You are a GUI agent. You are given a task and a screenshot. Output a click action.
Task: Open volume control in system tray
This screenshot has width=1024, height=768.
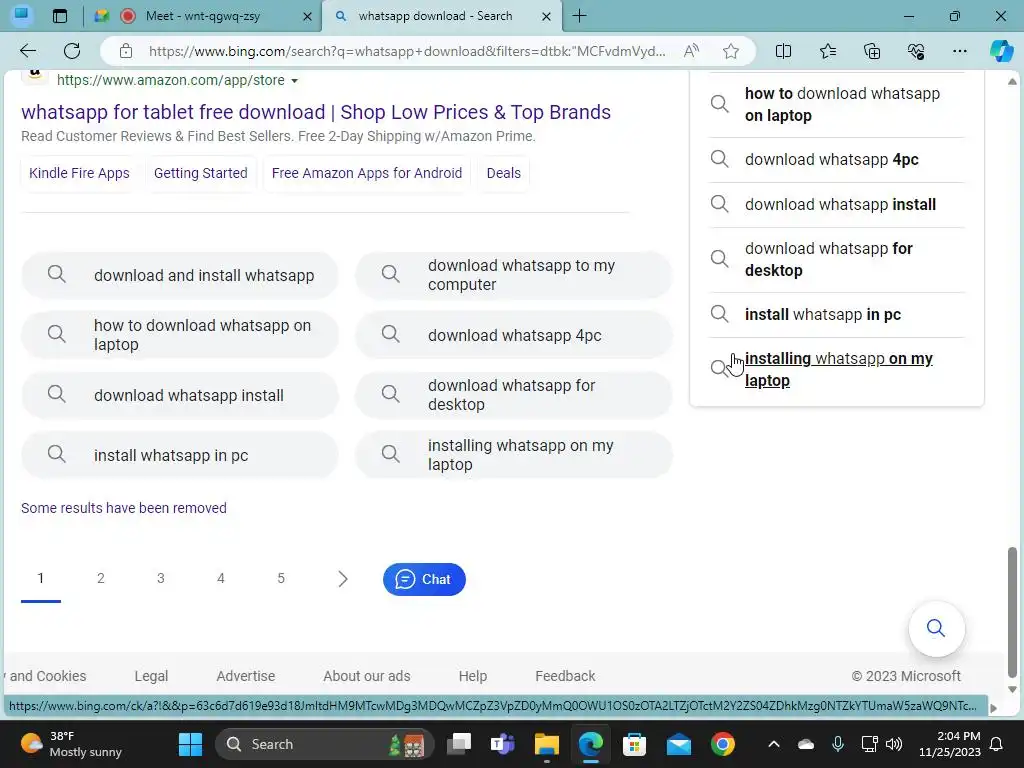[894, 744]
